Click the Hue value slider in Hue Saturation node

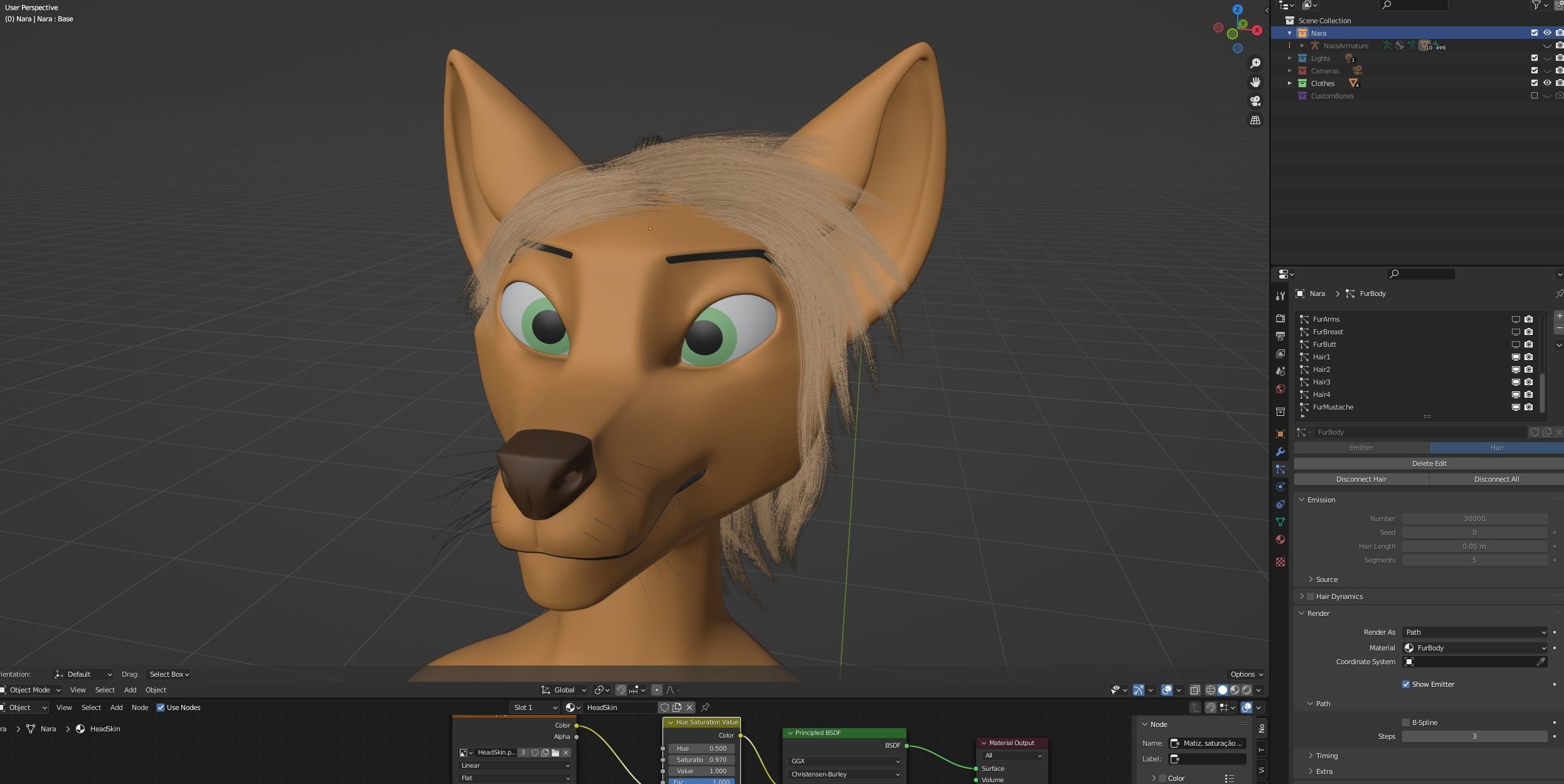point(701,748)
